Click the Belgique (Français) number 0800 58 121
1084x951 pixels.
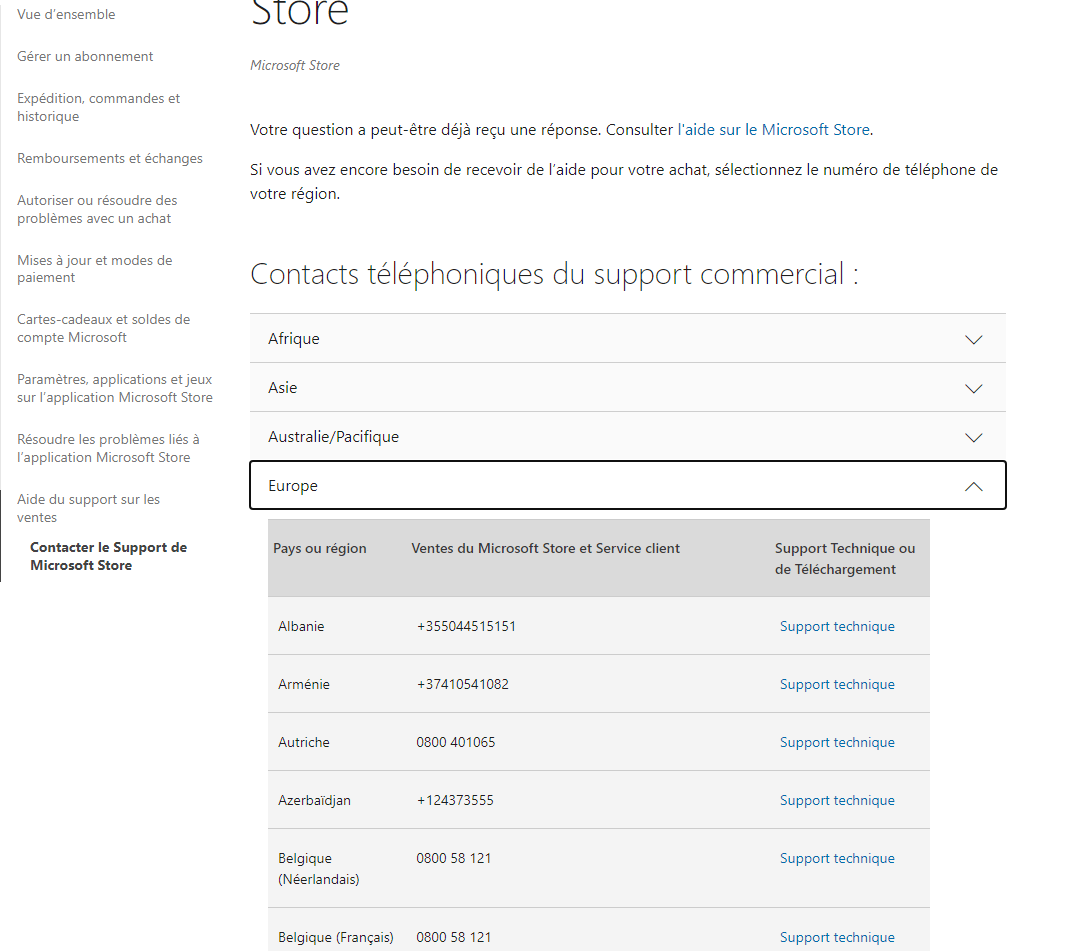(454, 937)
